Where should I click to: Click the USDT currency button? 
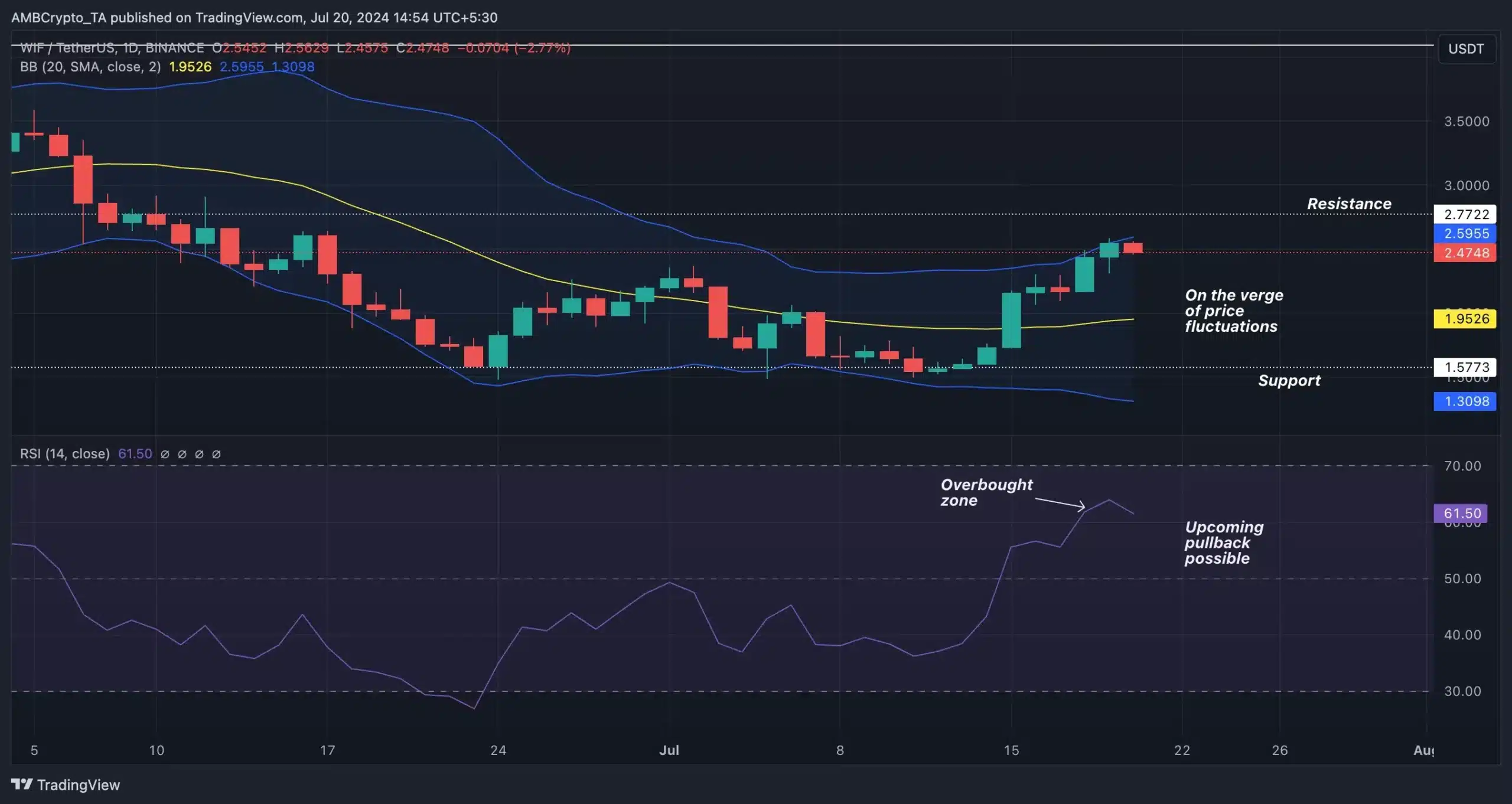point(1466,48)
